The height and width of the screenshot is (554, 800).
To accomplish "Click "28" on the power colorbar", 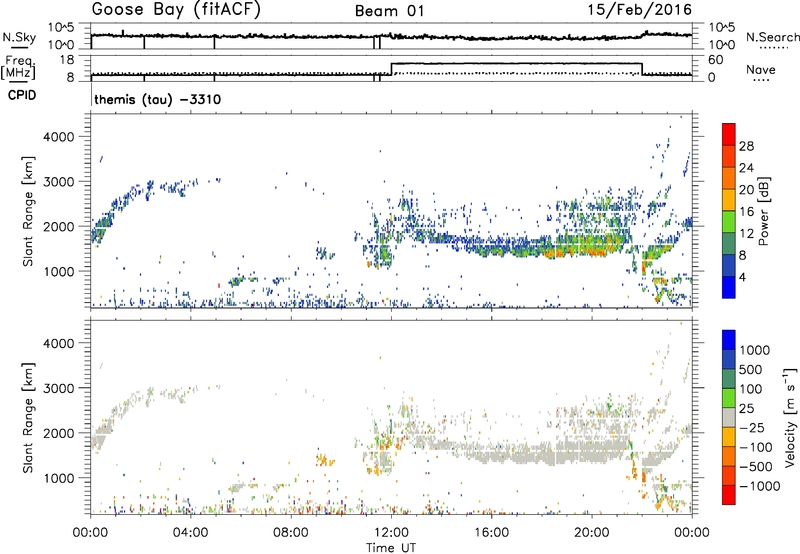I will pos(746,146).
